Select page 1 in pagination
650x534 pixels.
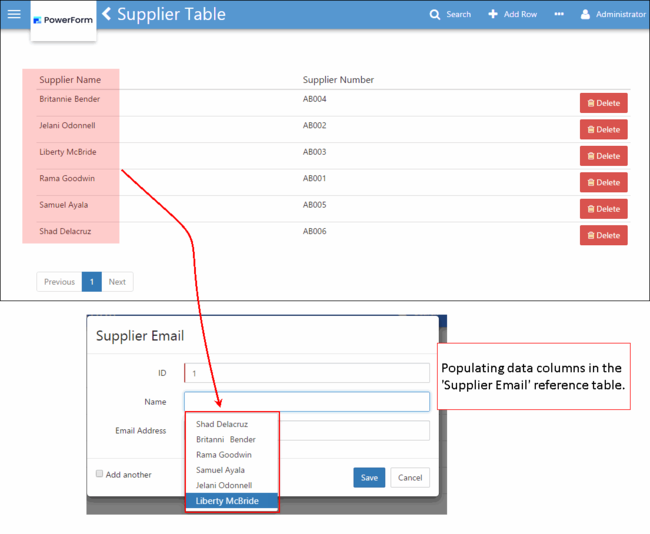(x=92, y=282)
